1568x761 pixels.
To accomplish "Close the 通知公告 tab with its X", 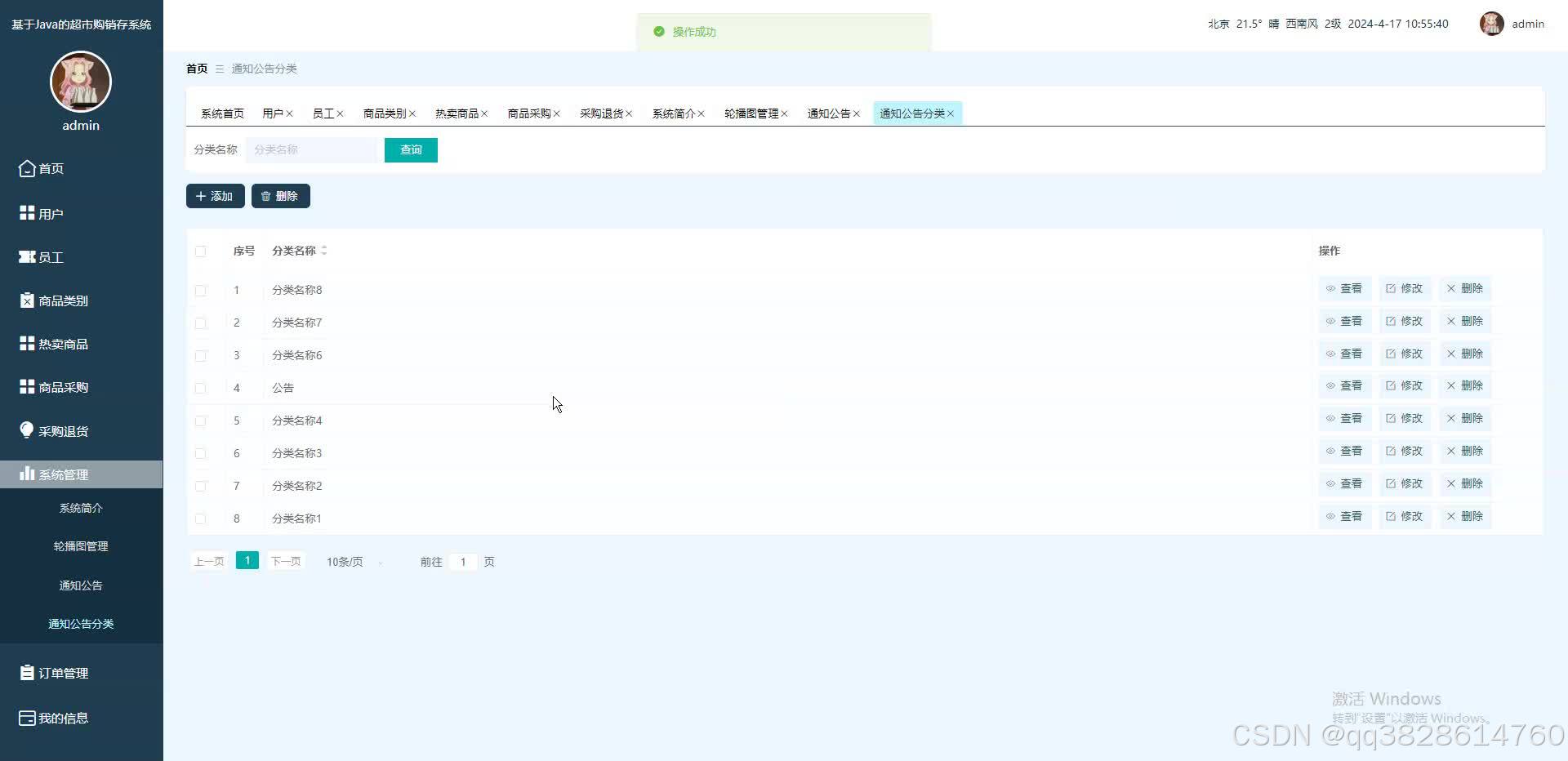I will pos(857,113).
